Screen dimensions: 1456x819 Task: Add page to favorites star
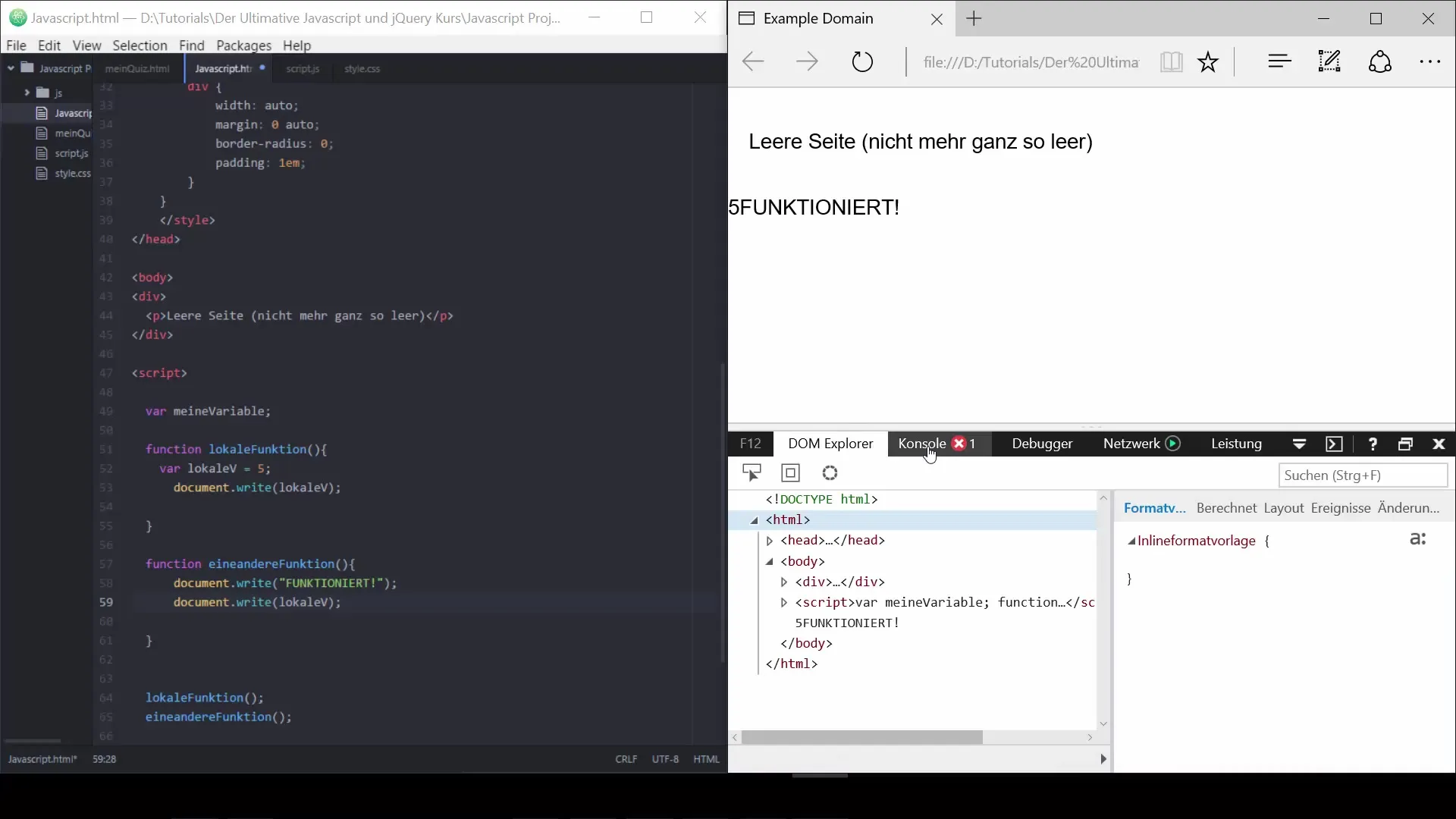pyautogui.click(x=1208, y=61)
